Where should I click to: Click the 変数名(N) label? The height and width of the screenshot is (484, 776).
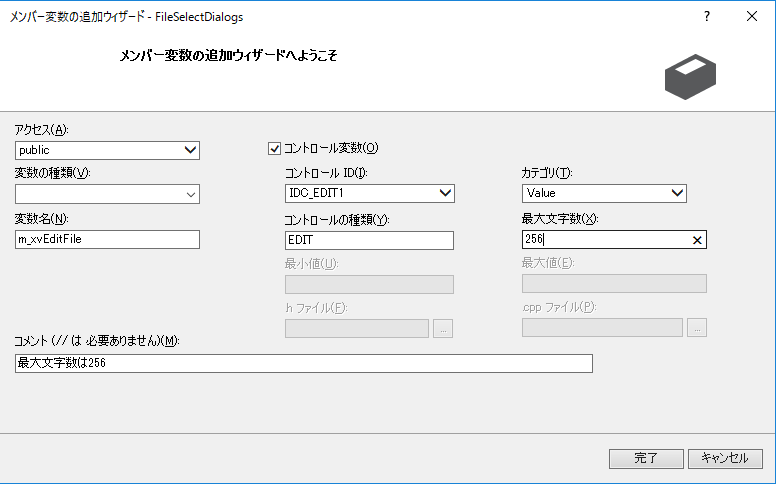tap(42, 219)
